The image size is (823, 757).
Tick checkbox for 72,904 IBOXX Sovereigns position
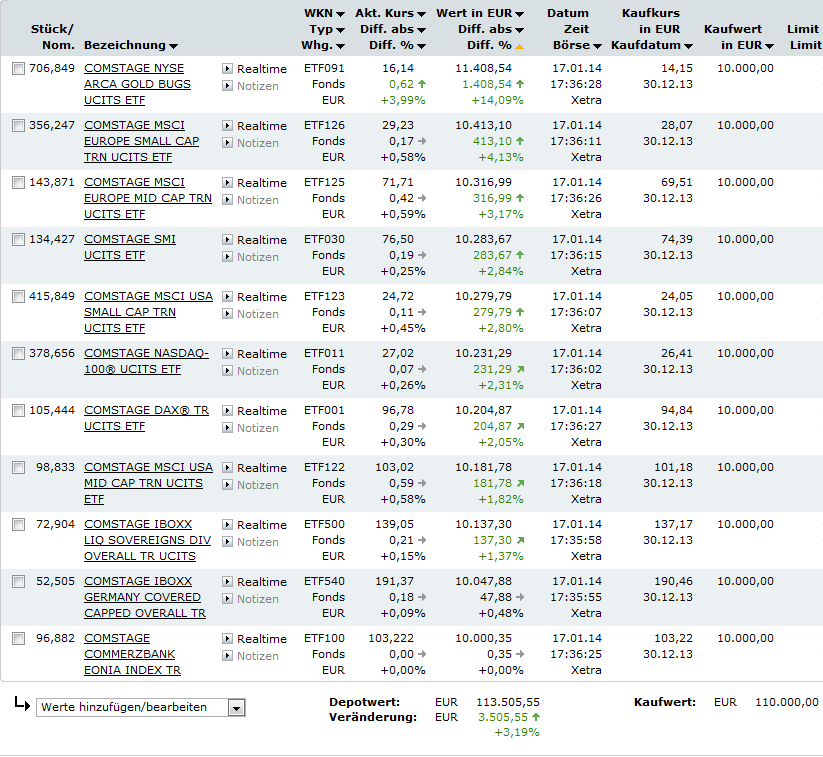18,524
